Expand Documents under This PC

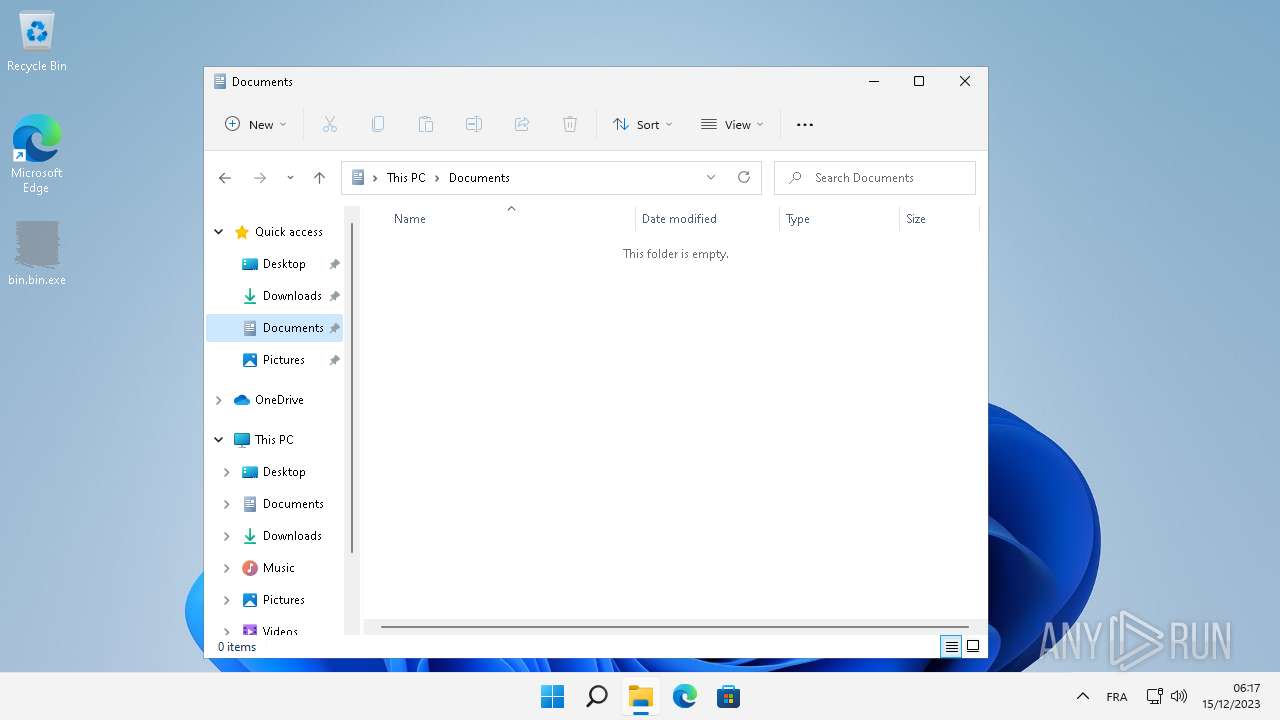pos(227,504)
